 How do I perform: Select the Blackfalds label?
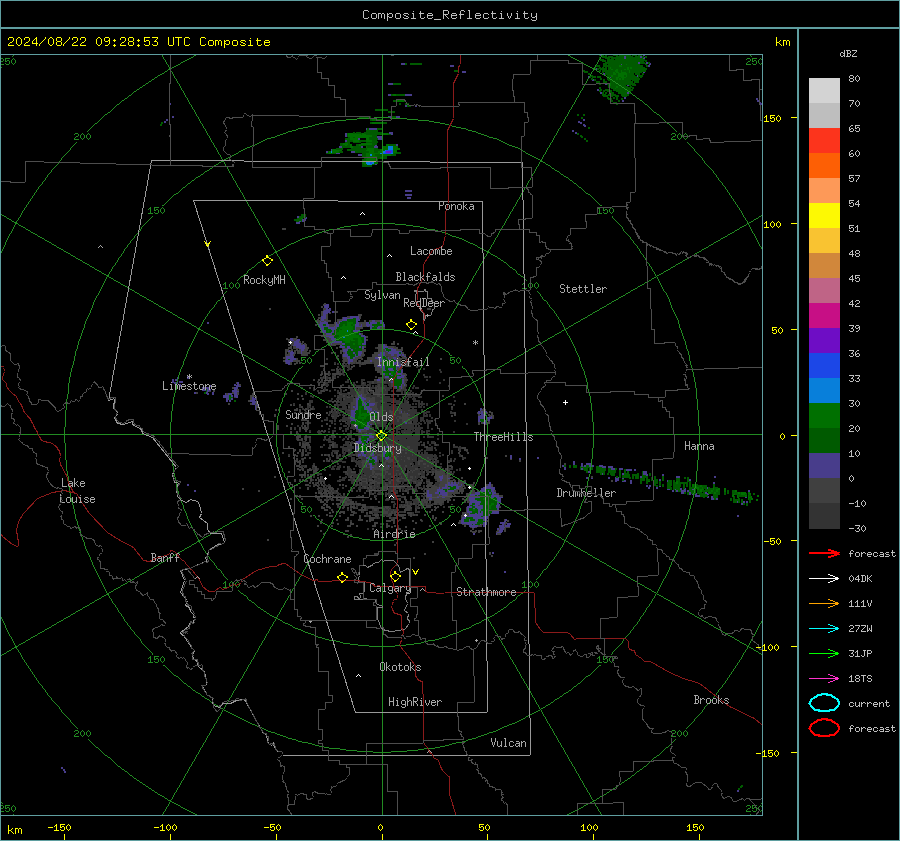point(425,277)
